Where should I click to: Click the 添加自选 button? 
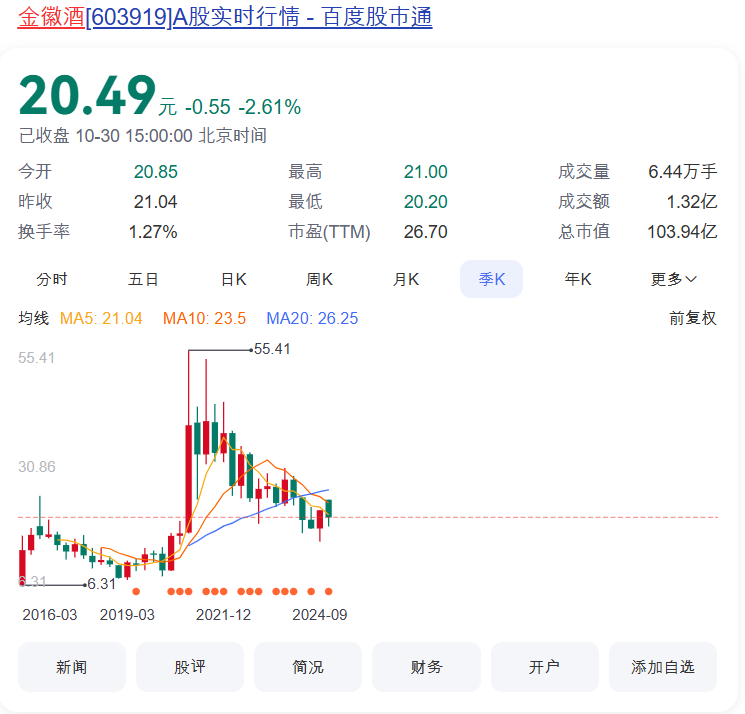663,667
